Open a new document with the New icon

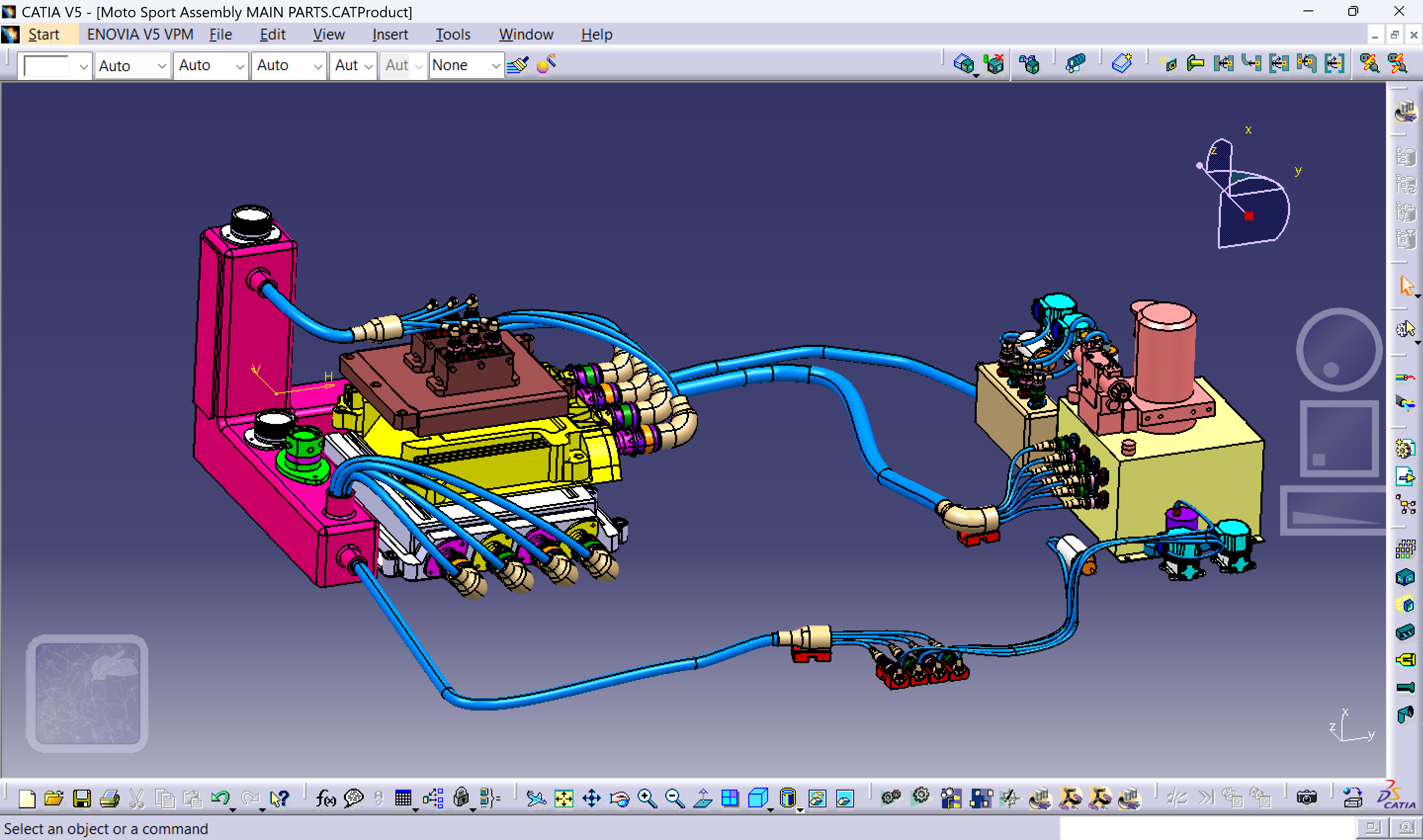pos(27,798)
